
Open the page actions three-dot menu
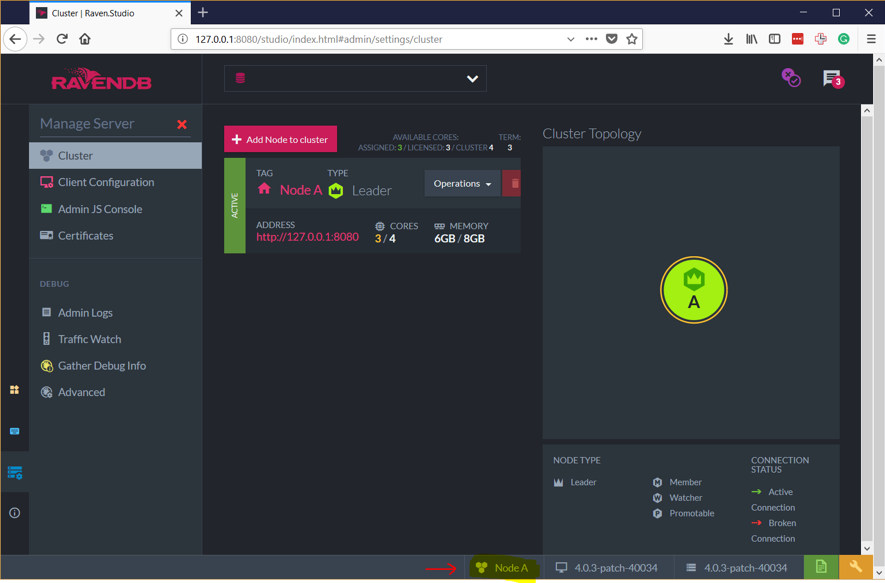tap(591, 39)
